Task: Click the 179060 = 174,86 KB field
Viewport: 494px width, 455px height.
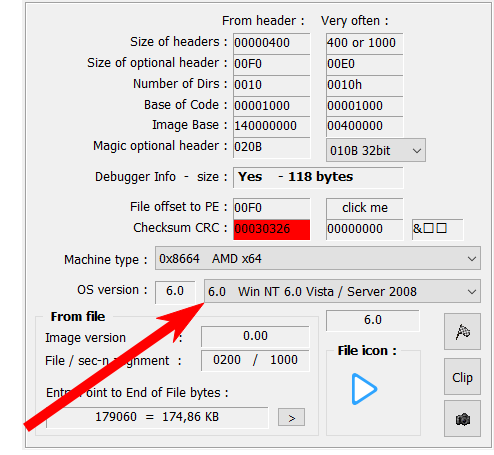Action: pyautogui.click(x=157, y=417)
